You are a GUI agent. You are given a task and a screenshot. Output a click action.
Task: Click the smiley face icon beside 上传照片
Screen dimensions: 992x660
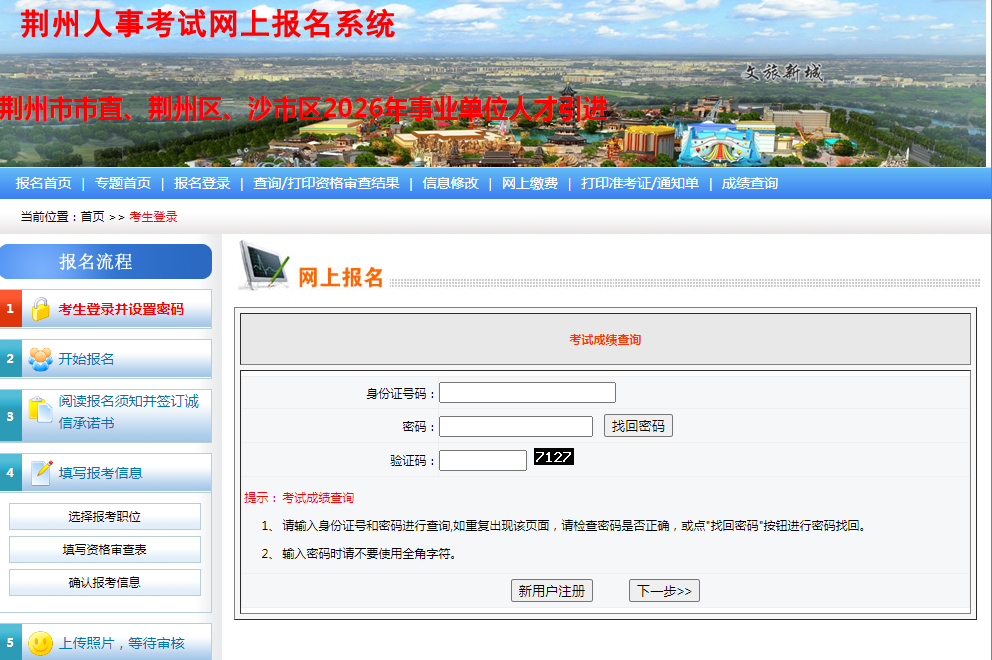40,643
